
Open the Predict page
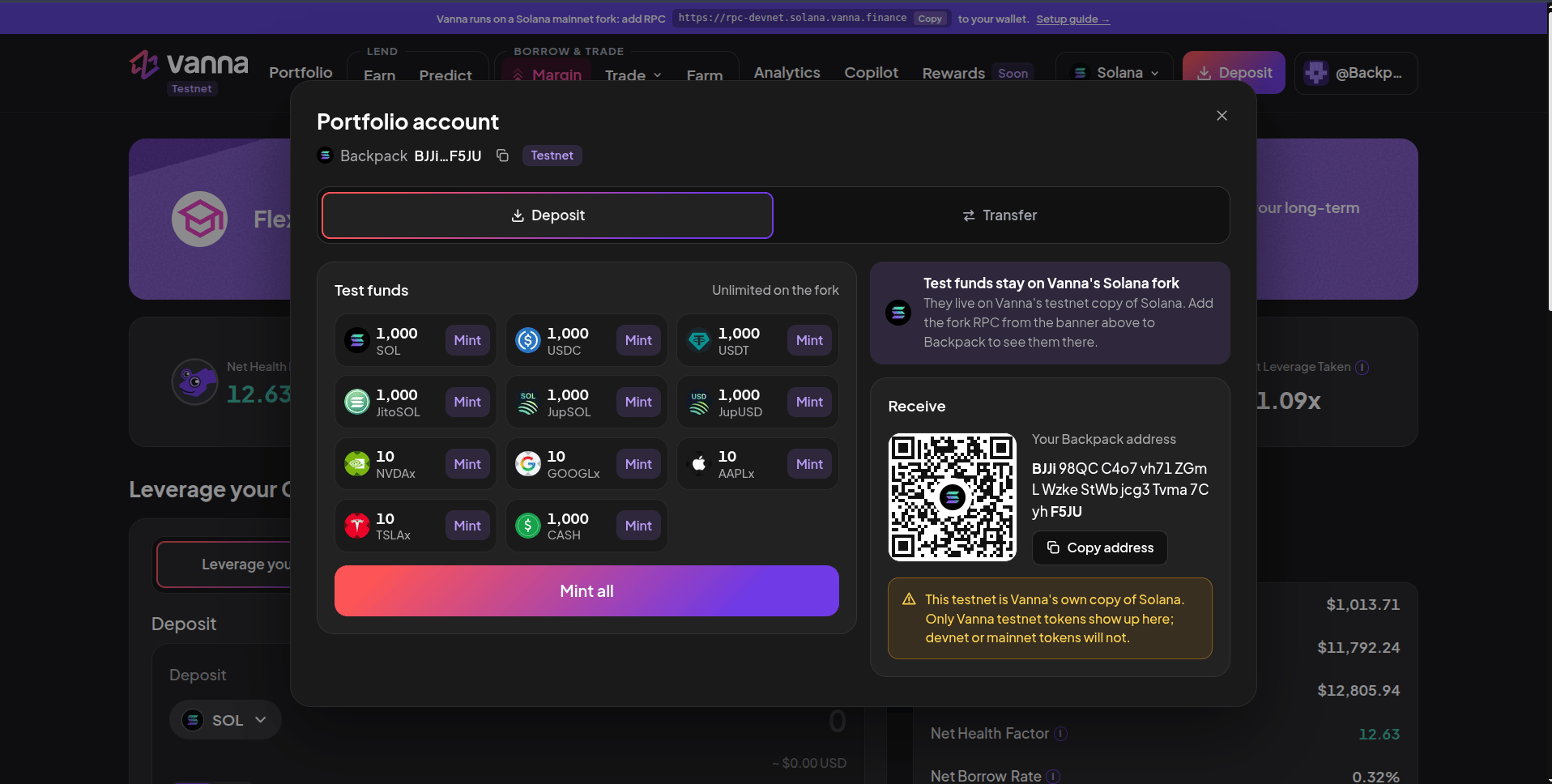click(x=446, y=75)
